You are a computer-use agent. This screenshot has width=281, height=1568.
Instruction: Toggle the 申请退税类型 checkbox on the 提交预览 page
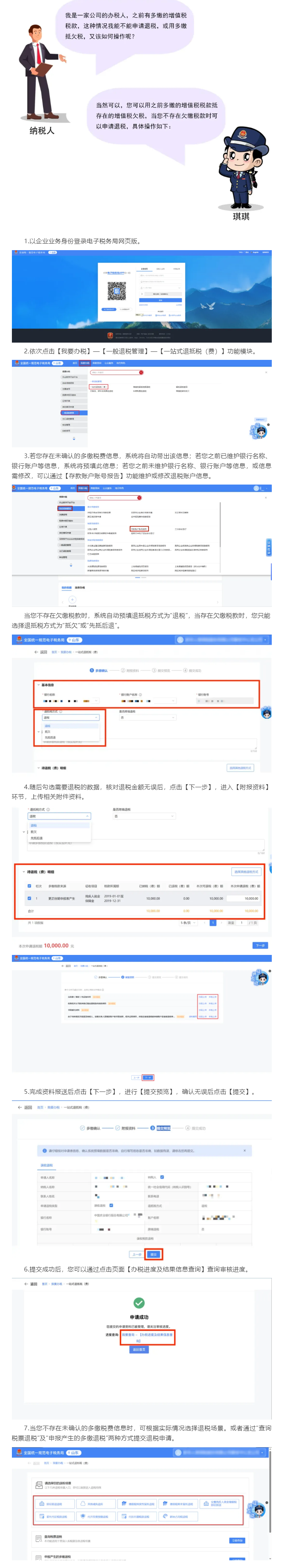(x=111, y=1205)
